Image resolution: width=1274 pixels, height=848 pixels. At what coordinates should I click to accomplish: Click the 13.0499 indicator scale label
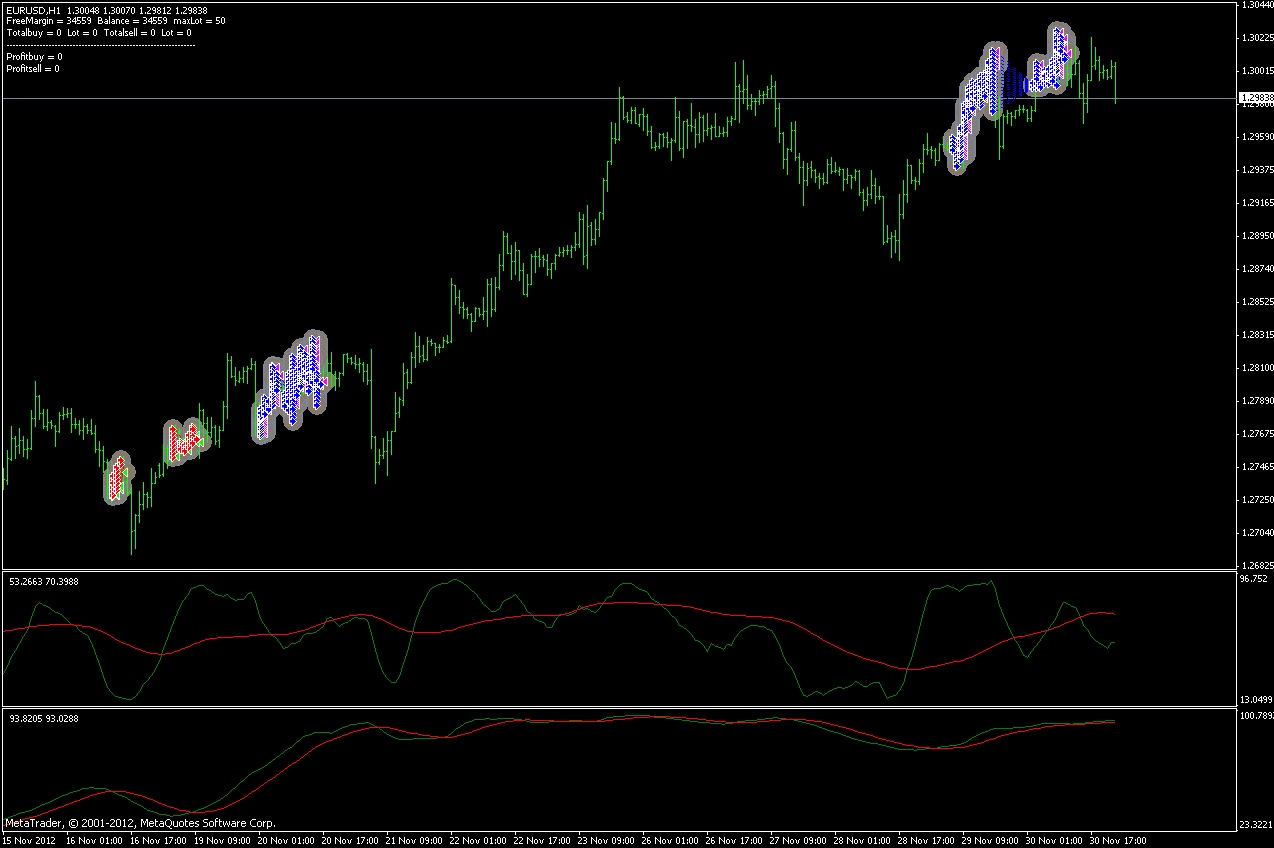click(x=1256, y=699)
